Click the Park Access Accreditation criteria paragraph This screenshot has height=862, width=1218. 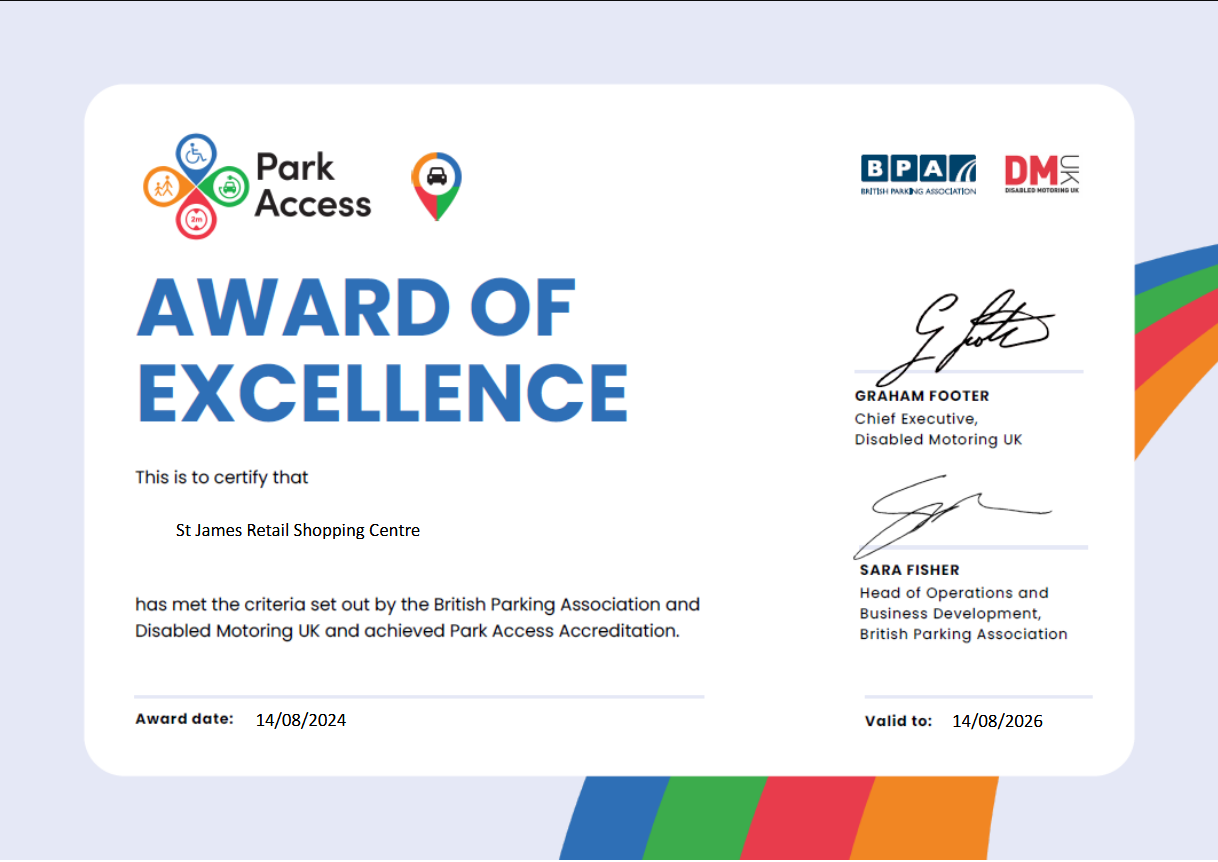(417, 618)
